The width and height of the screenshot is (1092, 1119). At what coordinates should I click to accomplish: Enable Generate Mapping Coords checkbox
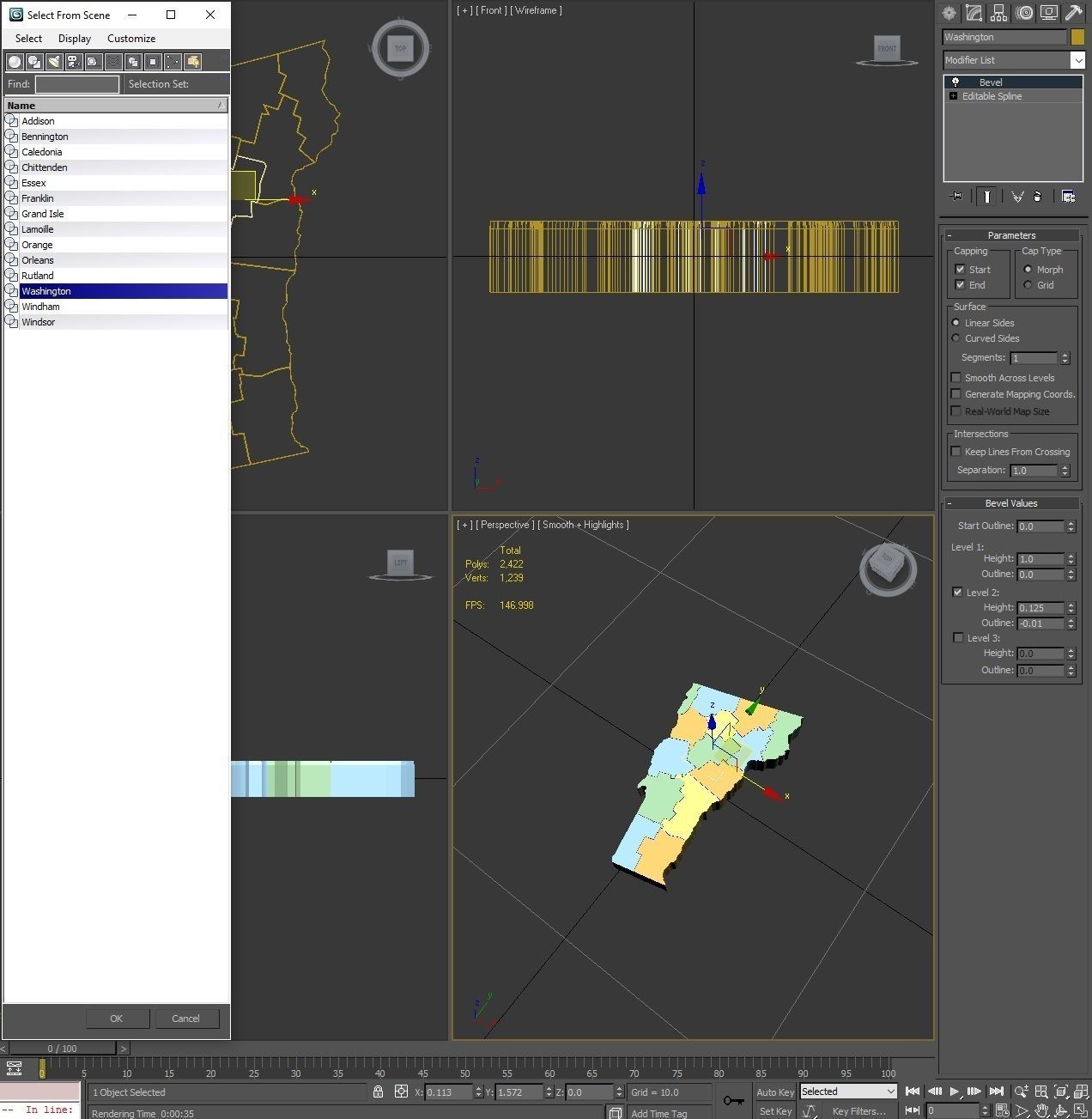click(x=955, y=394)
